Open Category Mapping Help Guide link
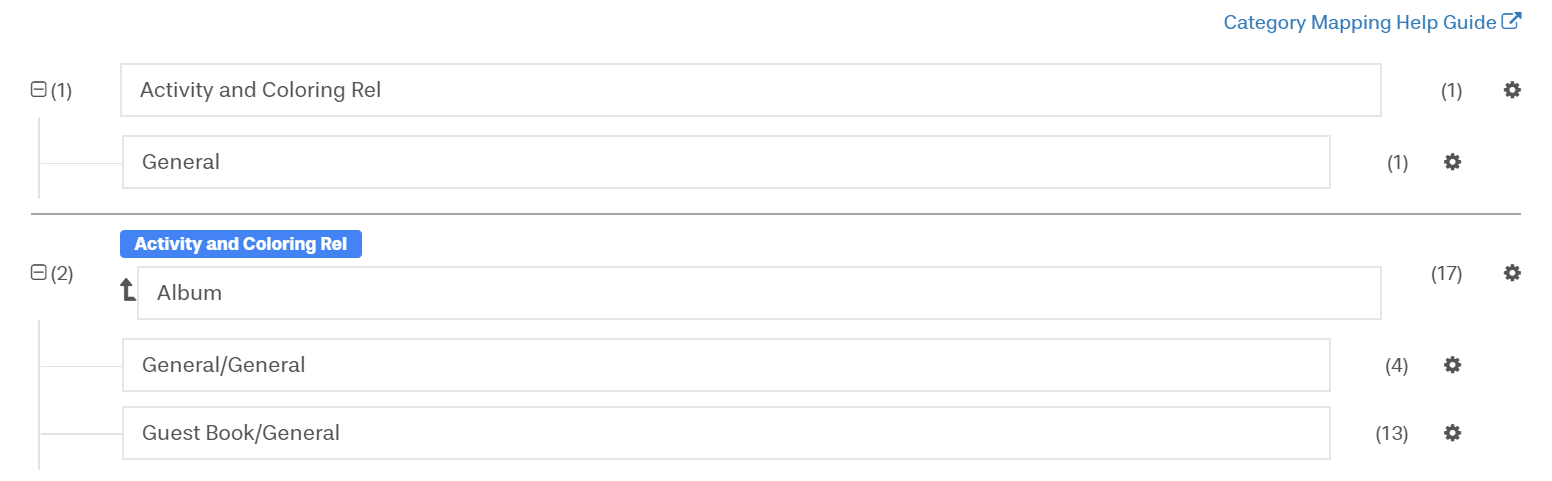1552x481 pixels. point(1360,22)
